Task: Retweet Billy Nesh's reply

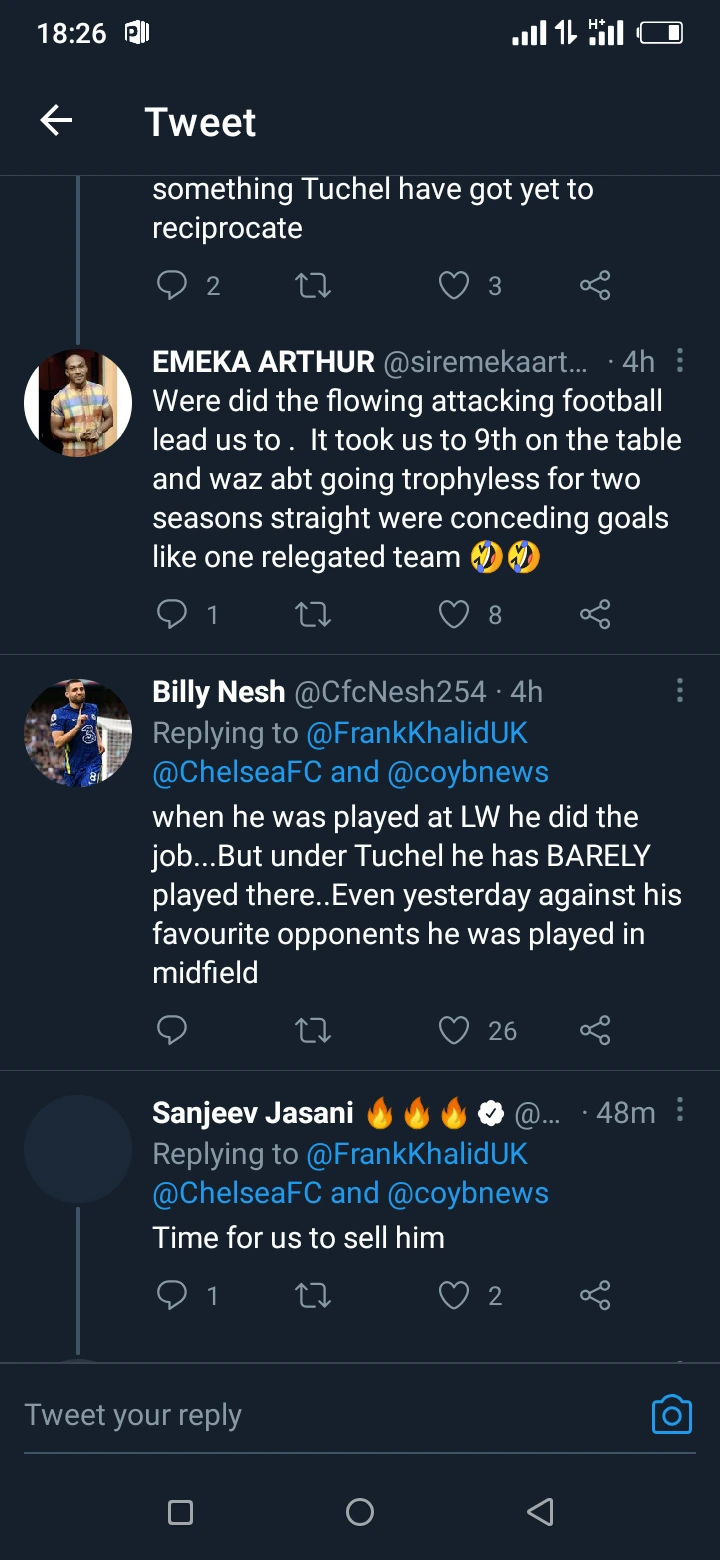Action: click(314, 1030)
